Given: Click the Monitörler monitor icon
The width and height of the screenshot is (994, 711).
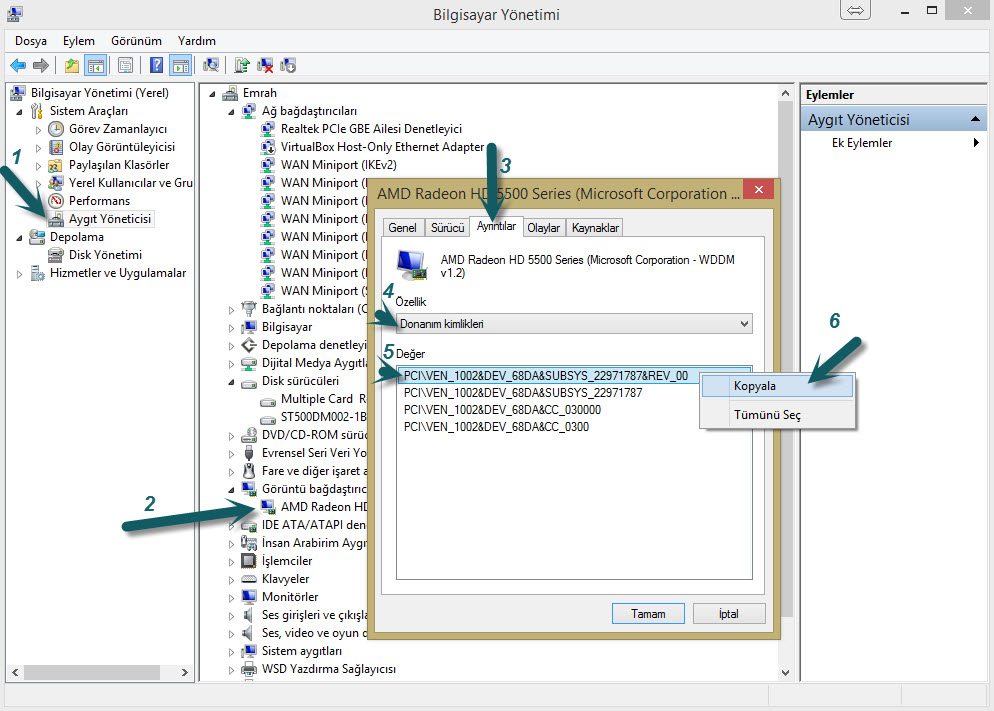Looking at the screenshot, I should point(249,597).
